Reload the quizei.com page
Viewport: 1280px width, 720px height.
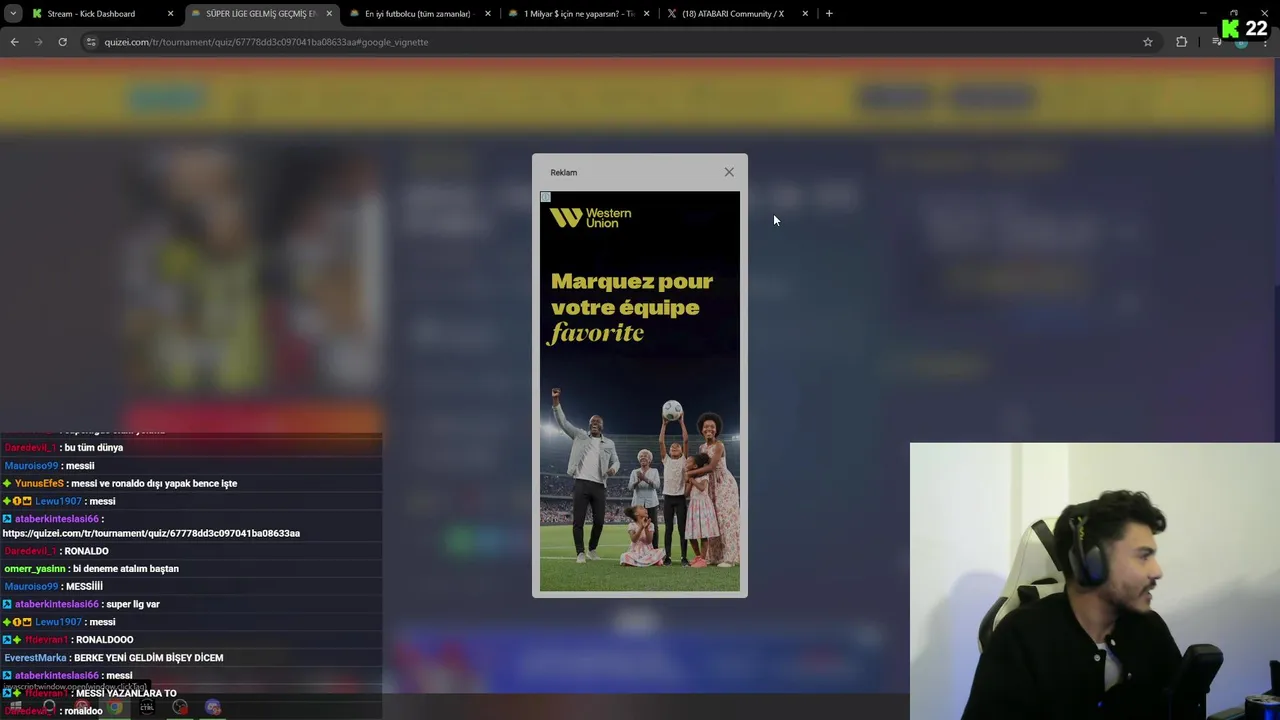pyautogui.click(x=62, y=42)
